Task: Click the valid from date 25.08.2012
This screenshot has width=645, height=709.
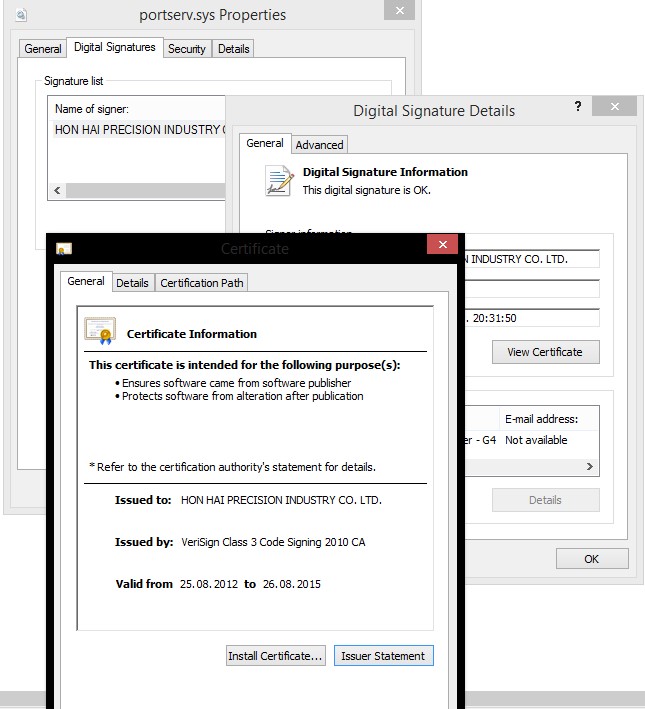Action: point(209,584)
